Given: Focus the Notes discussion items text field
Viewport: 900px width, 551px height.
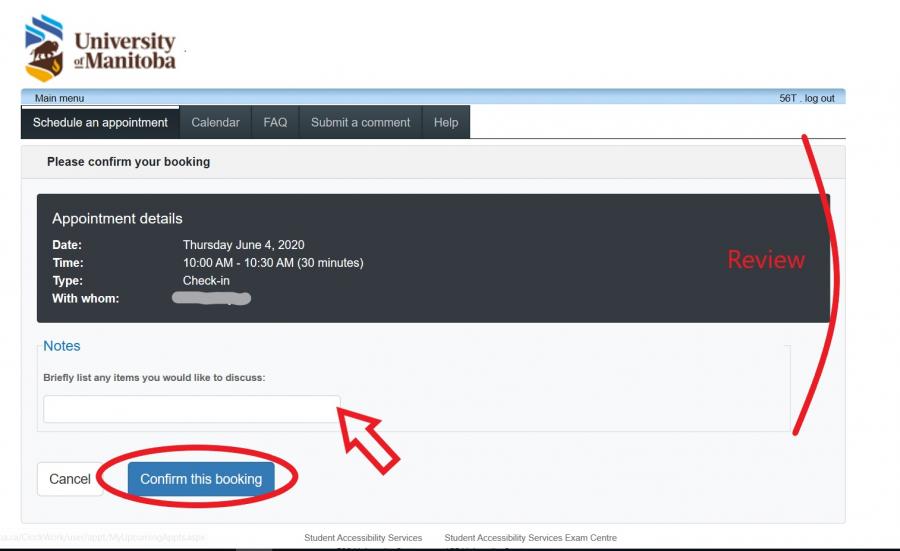Looking at the screenshot, I should pos(191,409).
